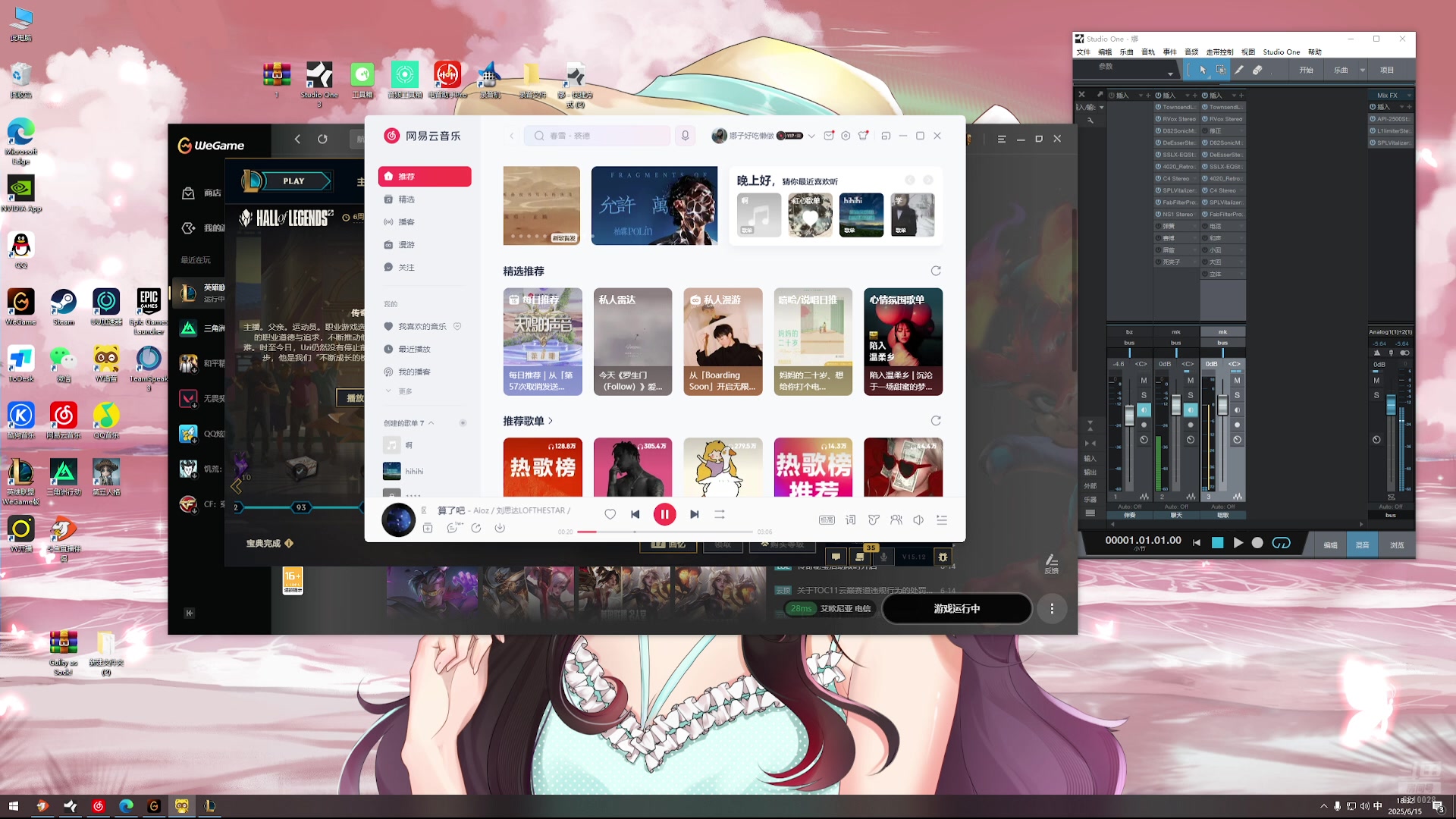Open 每日推荐 card
Viewport: 1456px width, 819px height.
(x=542, y=341)
